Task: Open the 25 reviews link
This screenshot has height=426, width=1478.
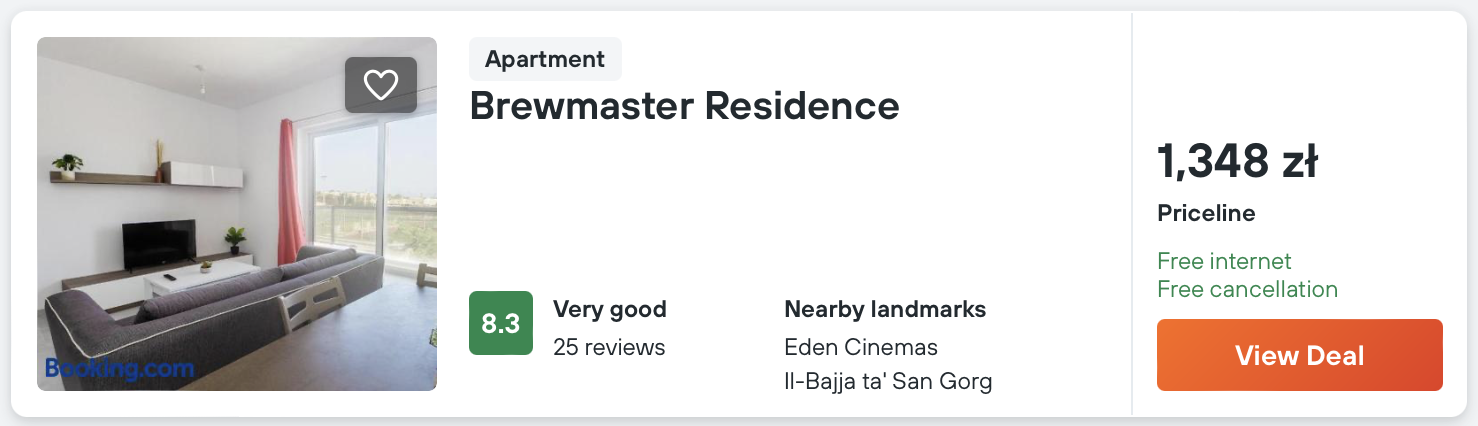Action: [608, 347]
